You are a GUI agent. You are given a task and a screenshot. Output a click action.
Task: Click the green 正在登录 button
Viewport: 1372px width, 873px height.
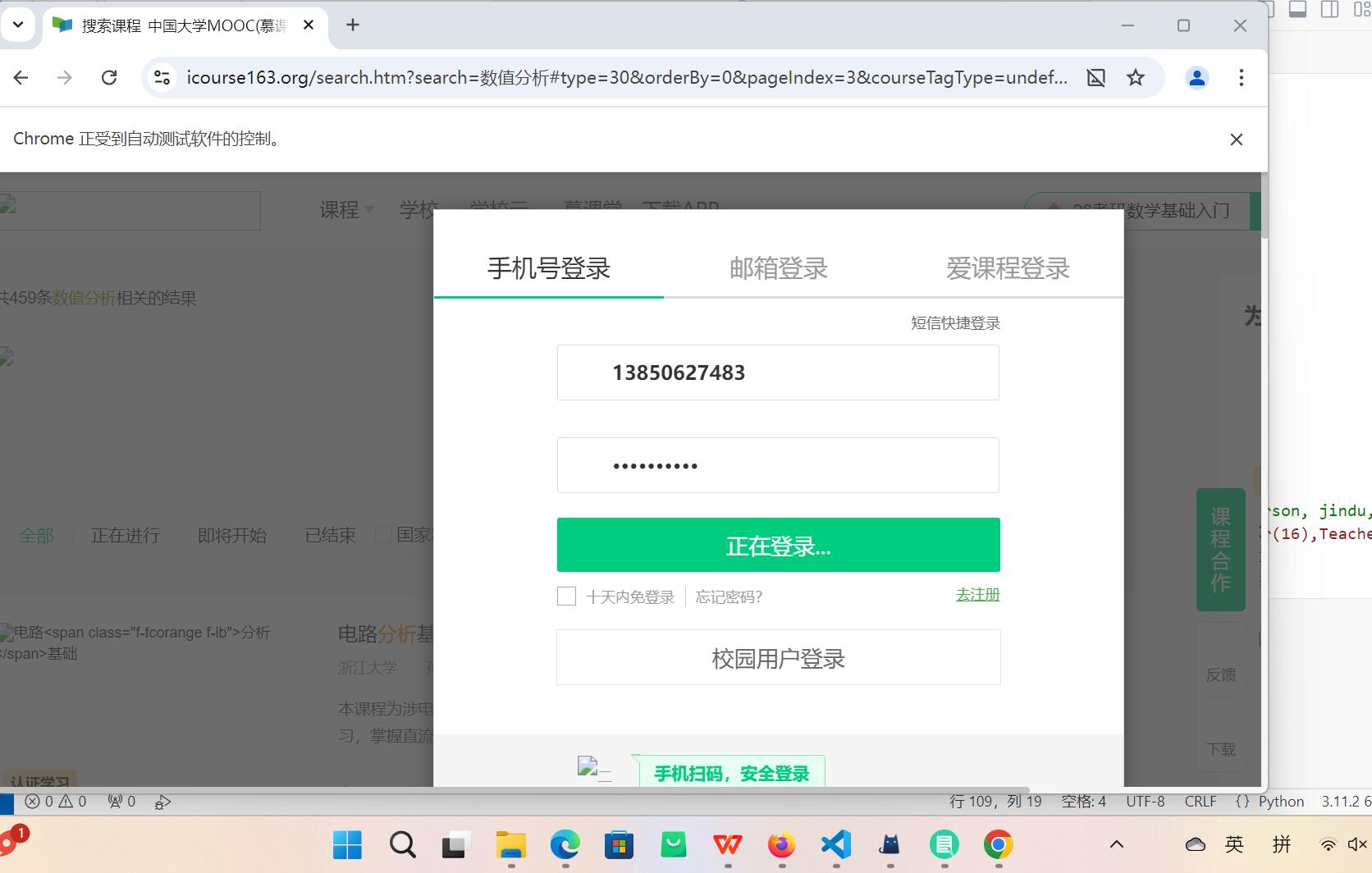778,545
